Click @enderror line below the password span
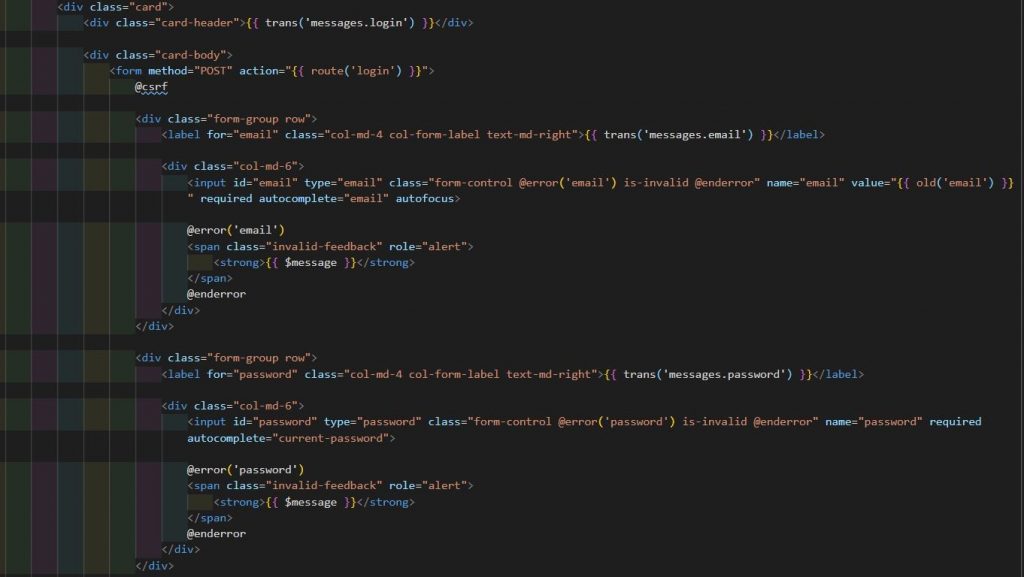Screen dimensions: 1024x577 pos(216,533)
